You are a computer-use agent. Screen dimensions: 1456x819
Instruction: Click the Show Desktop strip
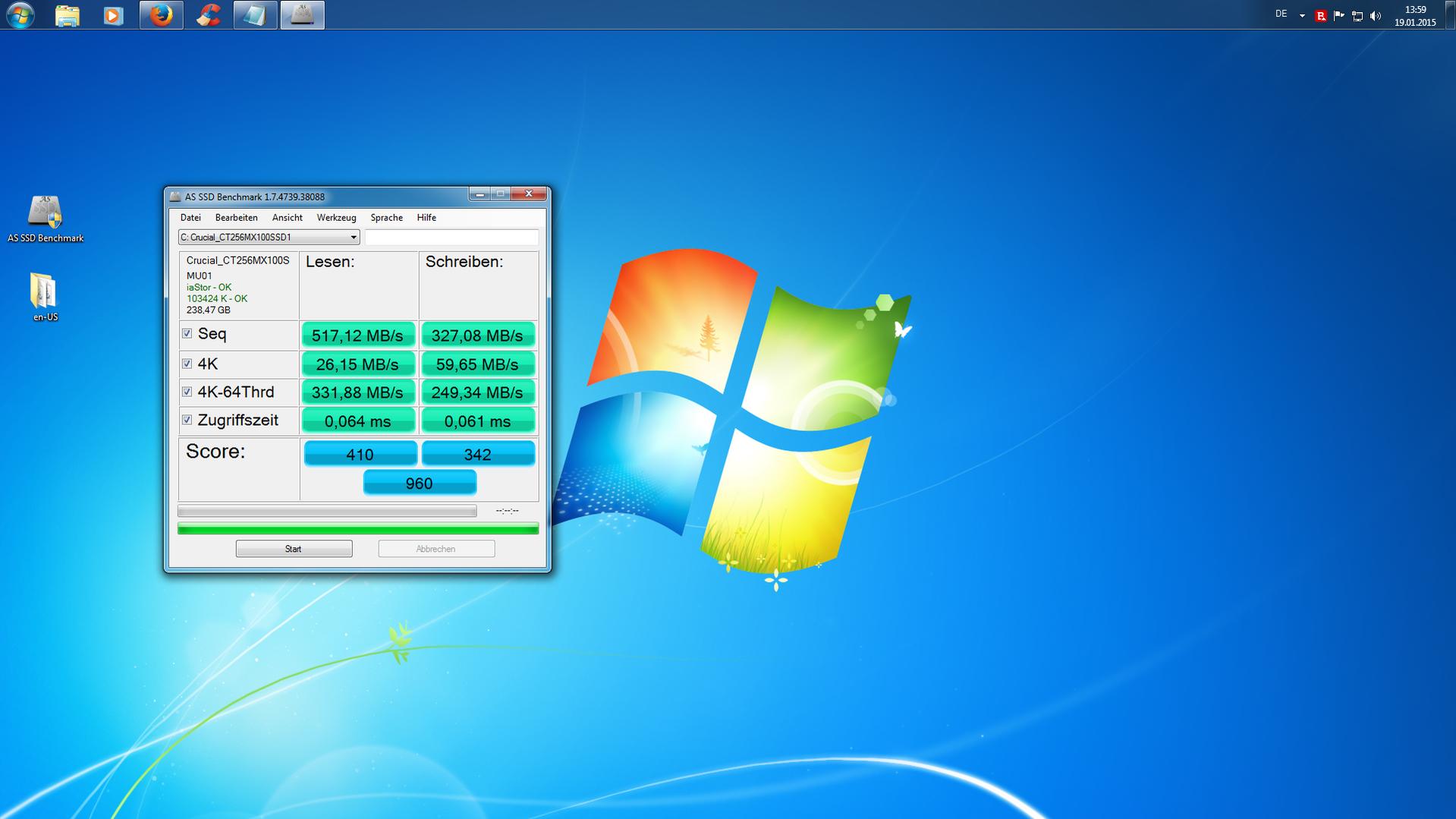1451,14
